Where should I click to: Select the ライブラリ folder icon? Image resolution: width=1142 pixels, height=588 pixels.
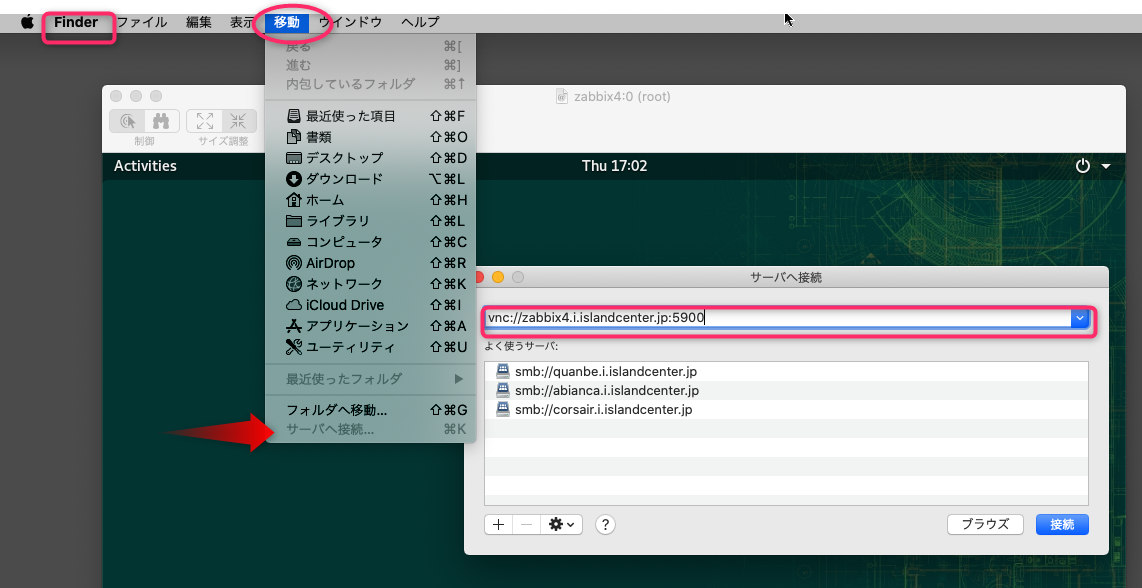[294, 221]
